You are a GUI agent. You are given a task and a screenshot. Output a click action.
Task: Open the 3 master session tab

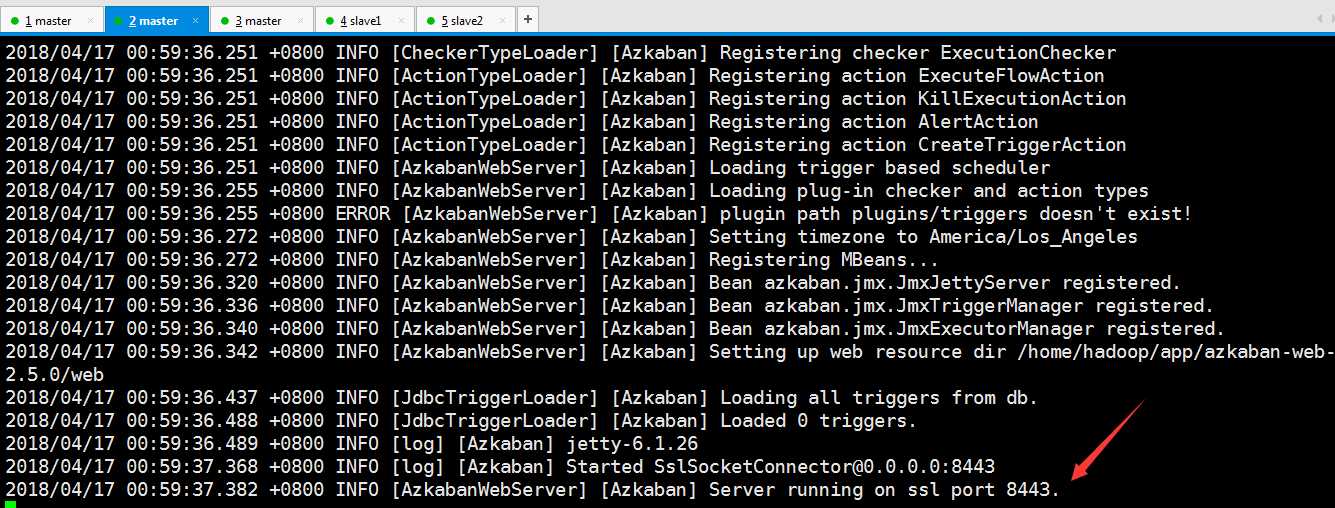260,20
